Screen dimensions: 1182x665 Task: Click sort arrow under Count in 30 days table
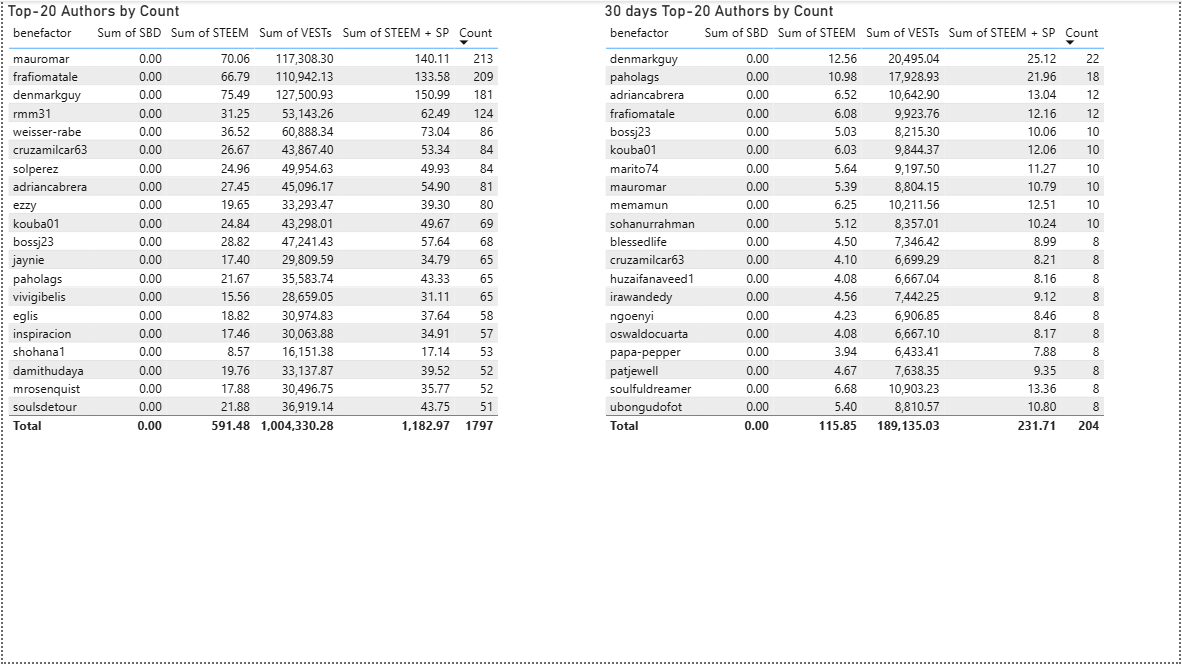click(1070, 43)
